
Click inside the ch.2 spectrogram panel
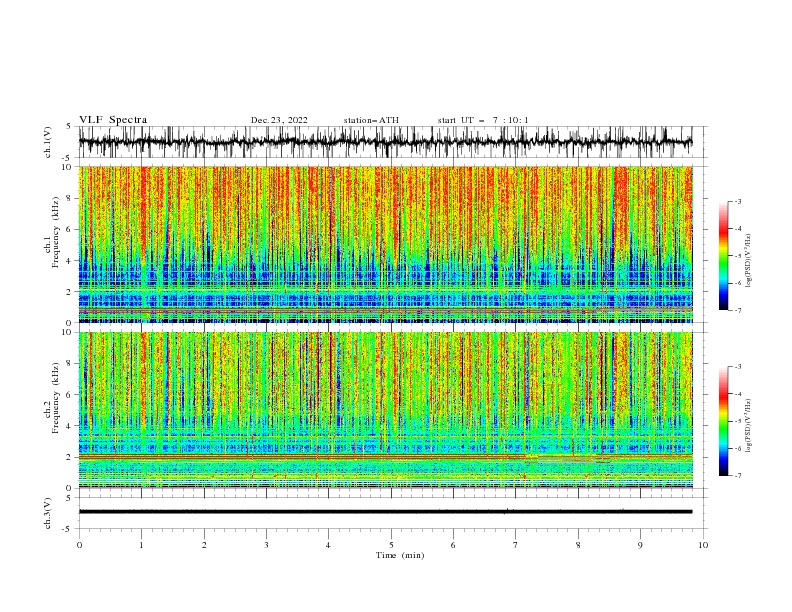(x=385, y=410)
